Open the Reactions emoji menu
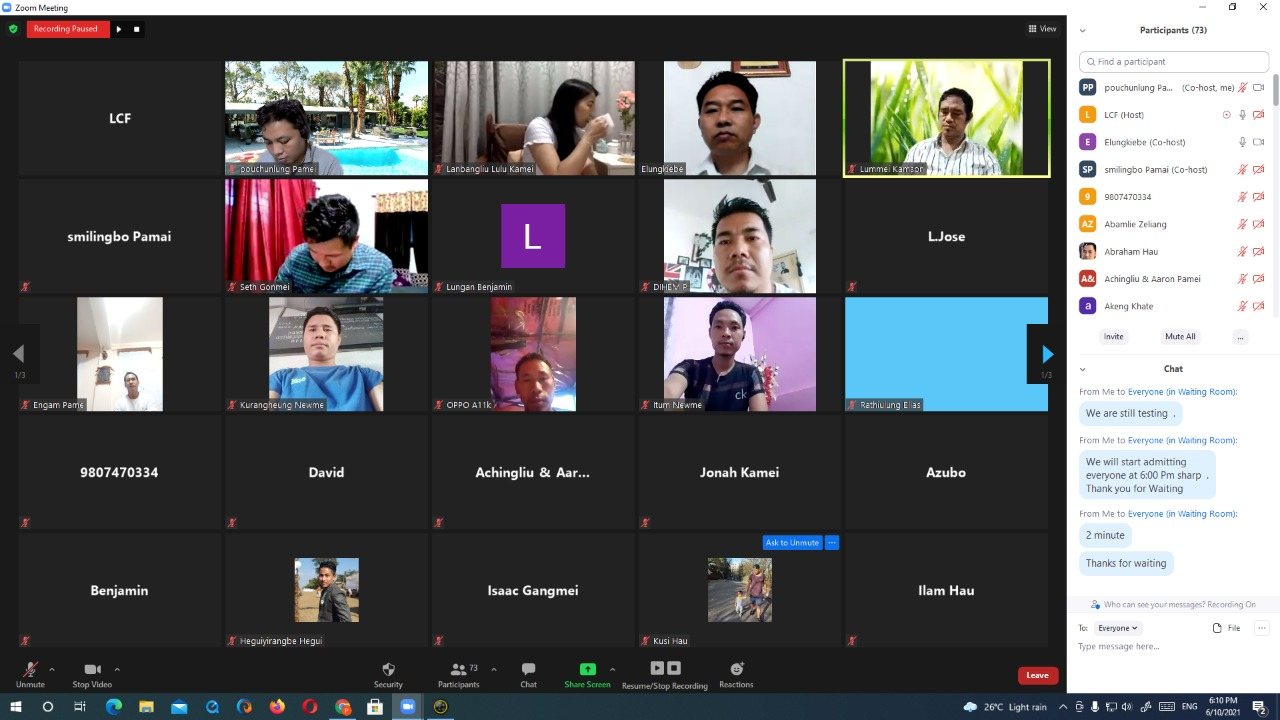This screenshot has height=720, width=1280. 736,670
